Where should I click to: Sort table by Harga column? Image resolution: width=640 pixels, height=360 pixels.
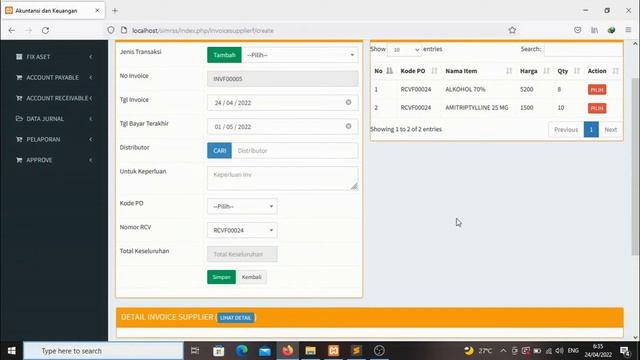pos(534,71)
